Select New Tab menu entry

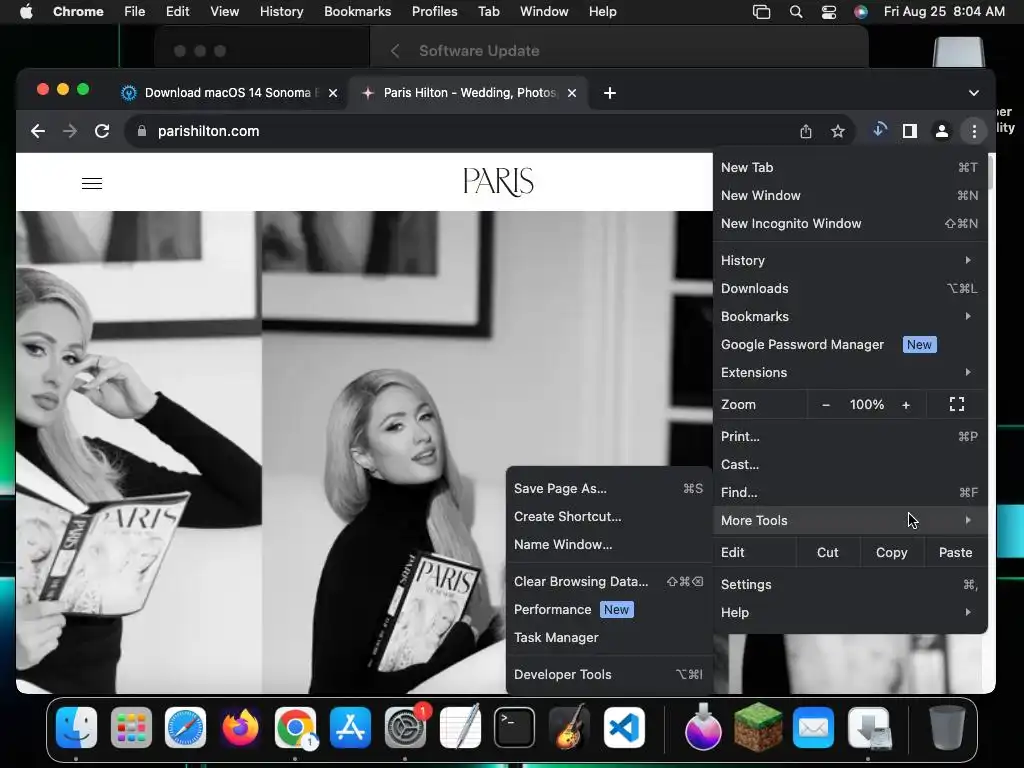click(848, 168)
